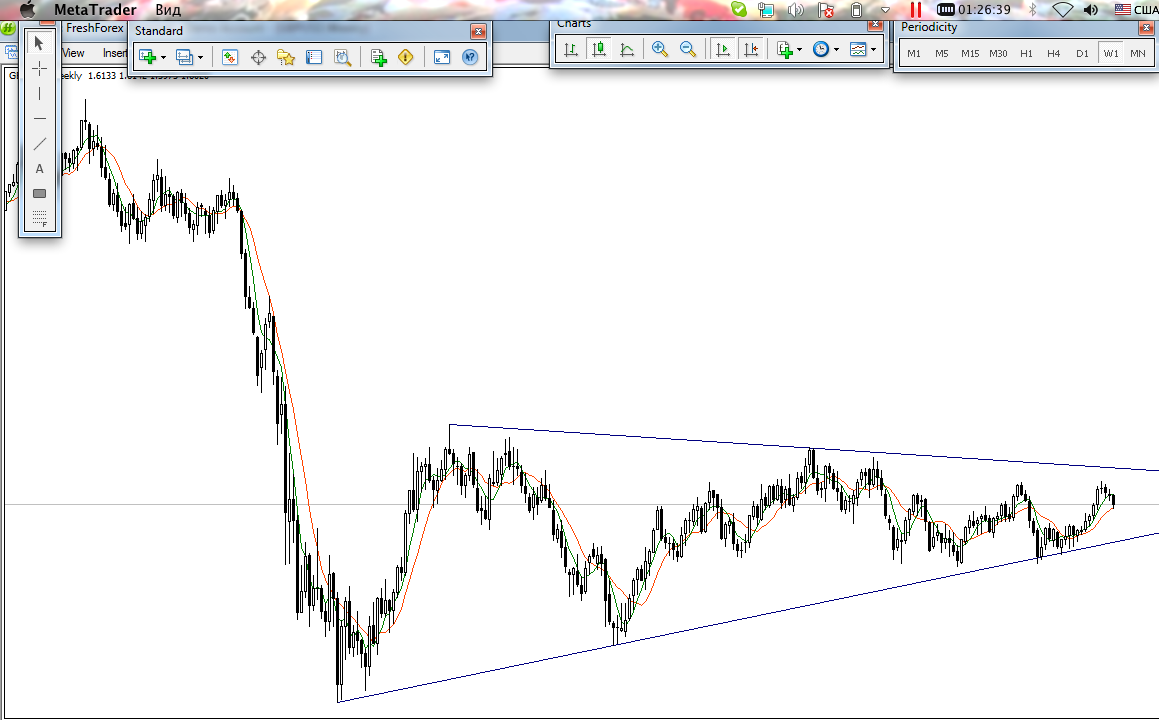Close the Charts toolbar
This screenshot has width=1159, height=720.
click(875, 24)
